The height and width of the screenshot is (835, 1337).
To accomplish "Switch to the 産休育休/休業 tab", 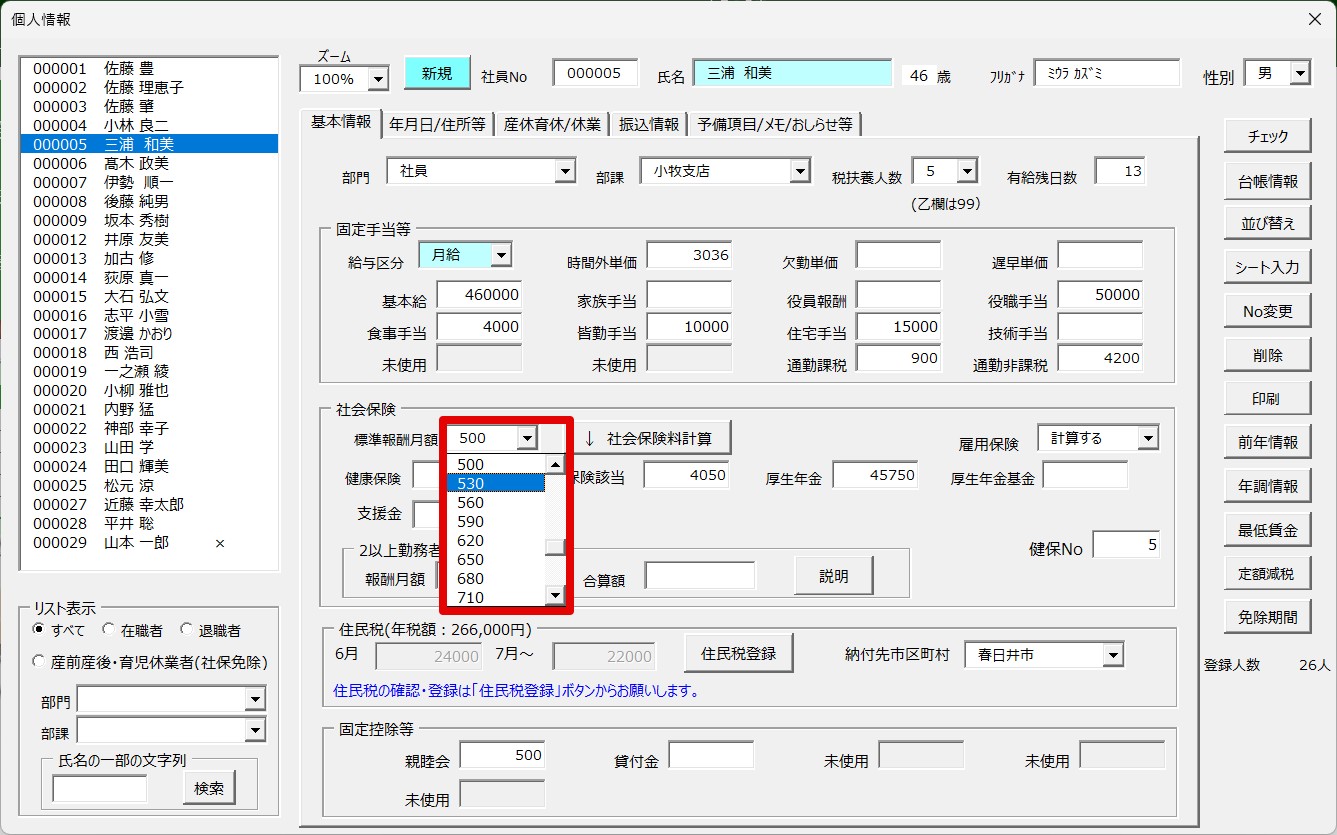I will [x=552, y=124].
